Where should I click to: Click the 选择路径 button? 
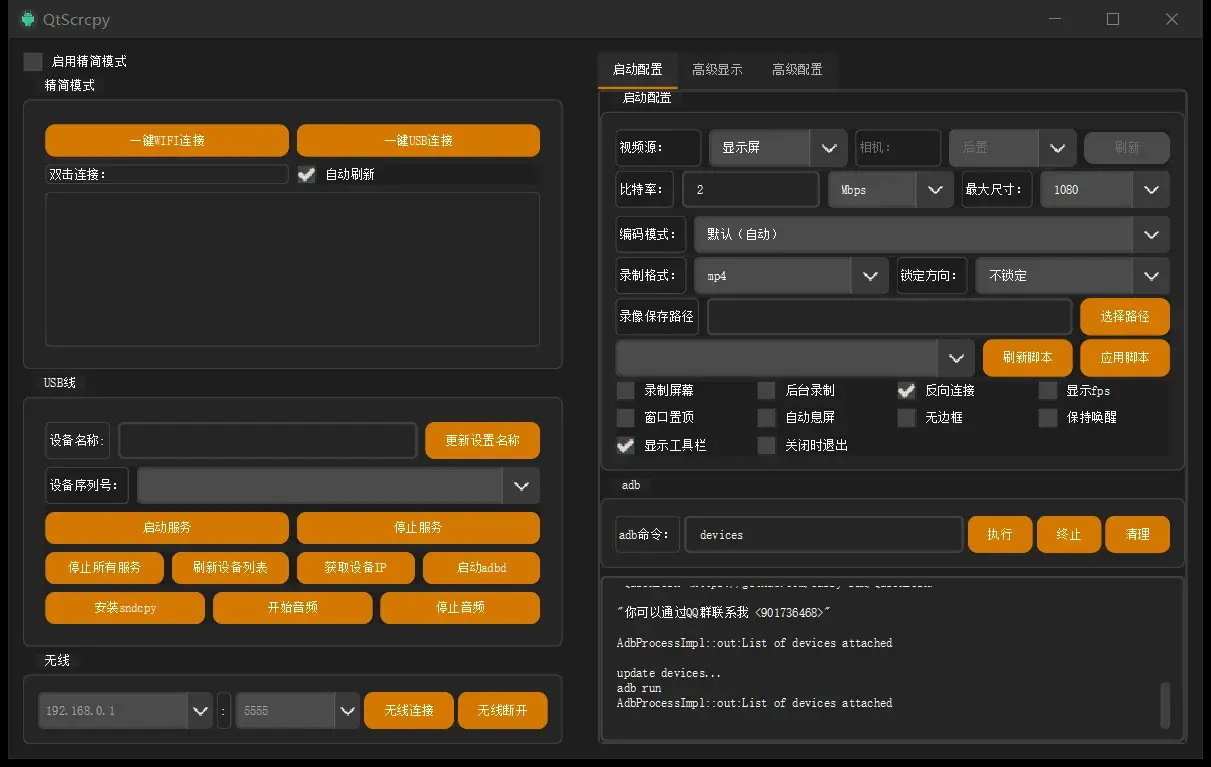click(1124, 316)
